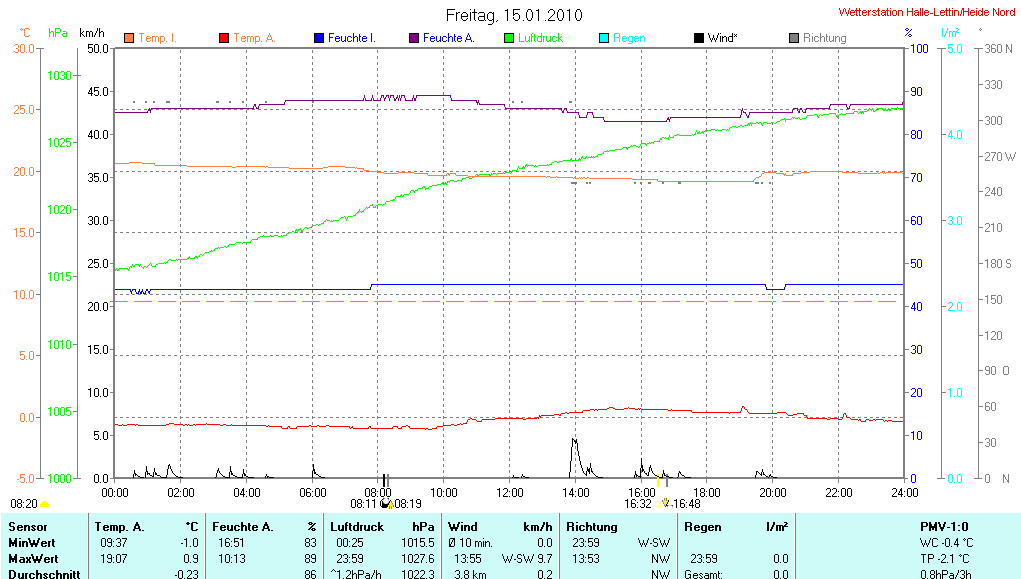Click the orange Temp. I. legend swatch
The width and height of the screenshot is (1021, 579).
click(129, 38)
